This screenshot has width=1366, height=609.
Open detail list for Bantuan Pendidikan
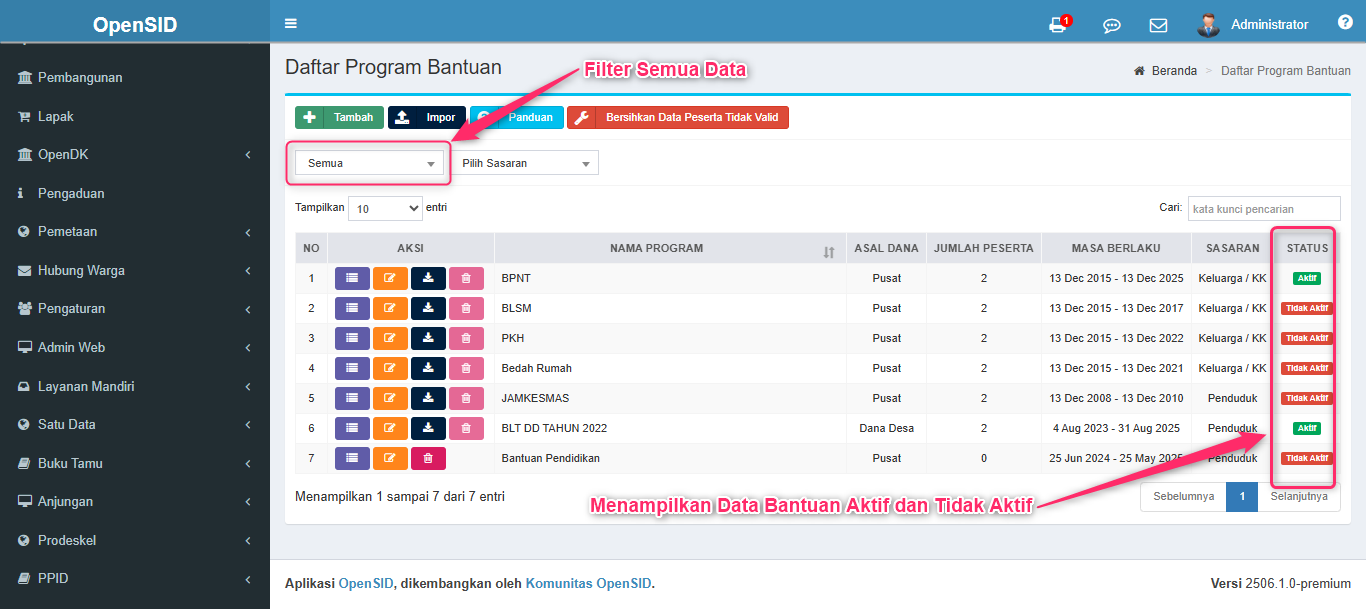click(x=352, y=458)
